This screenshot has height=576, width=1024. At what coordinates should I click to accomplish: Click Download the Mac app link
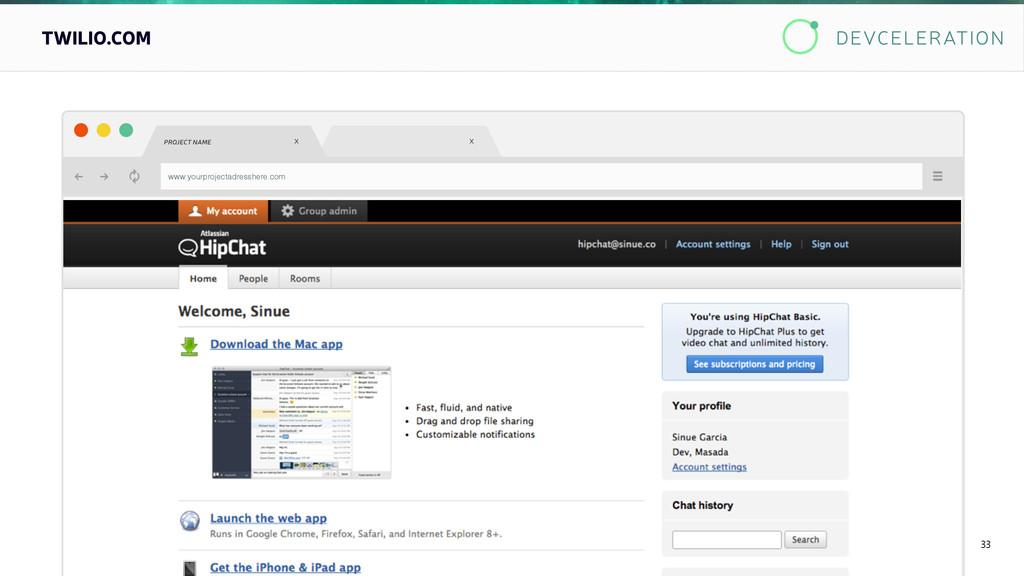(x=276, y=344)
